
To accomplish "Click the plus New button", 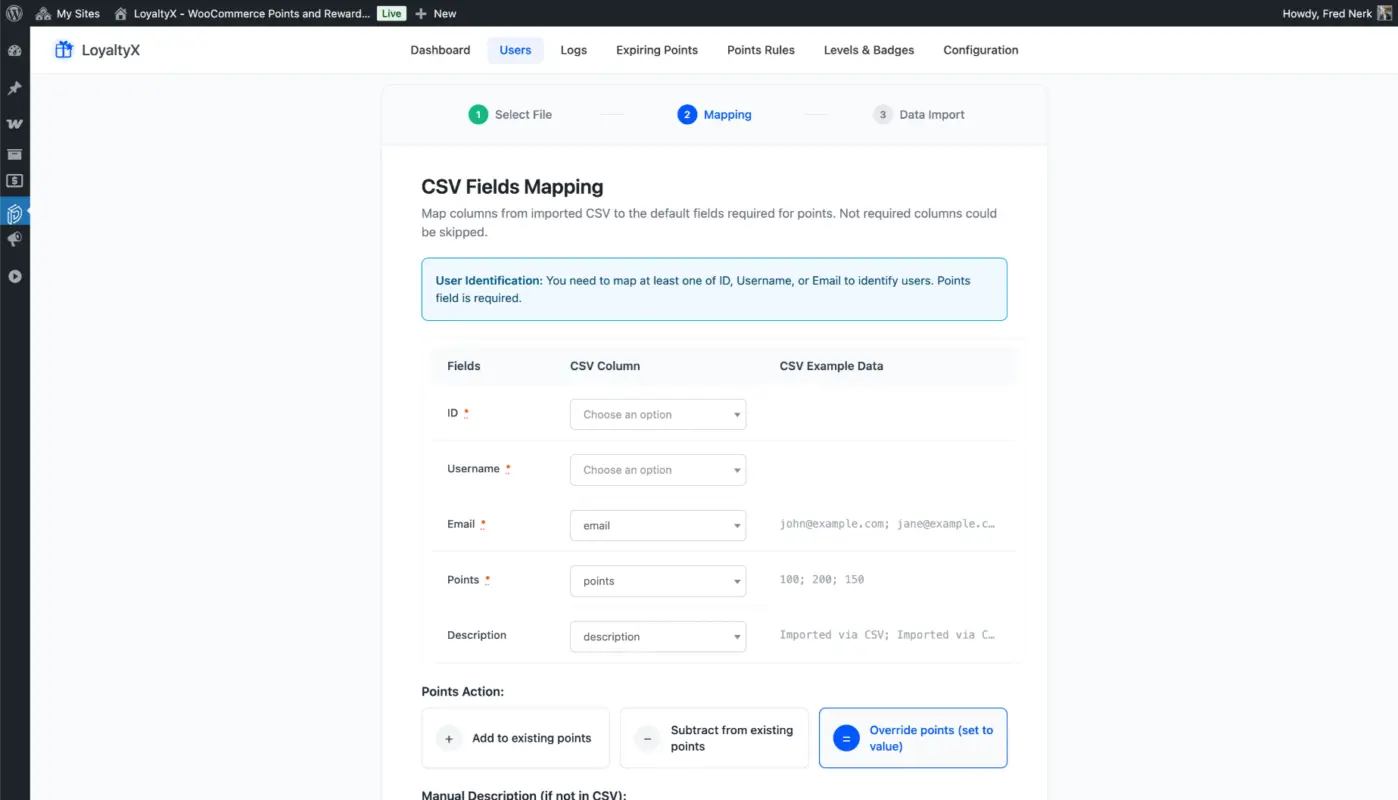I will (435, 13).
